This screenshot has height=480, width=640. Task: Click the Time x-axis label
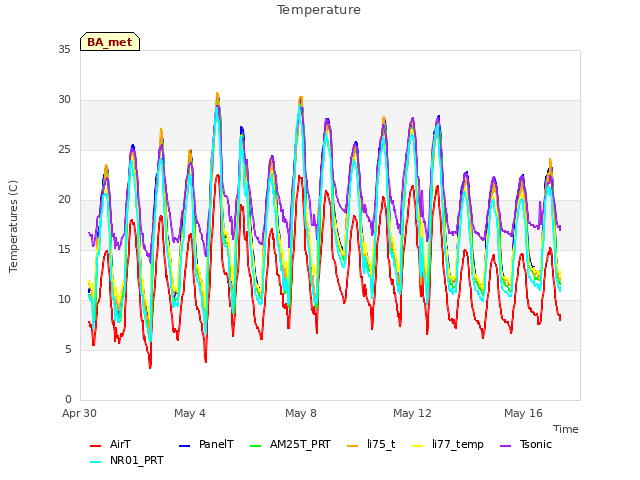pyautogui.click(x=566, y=429)
